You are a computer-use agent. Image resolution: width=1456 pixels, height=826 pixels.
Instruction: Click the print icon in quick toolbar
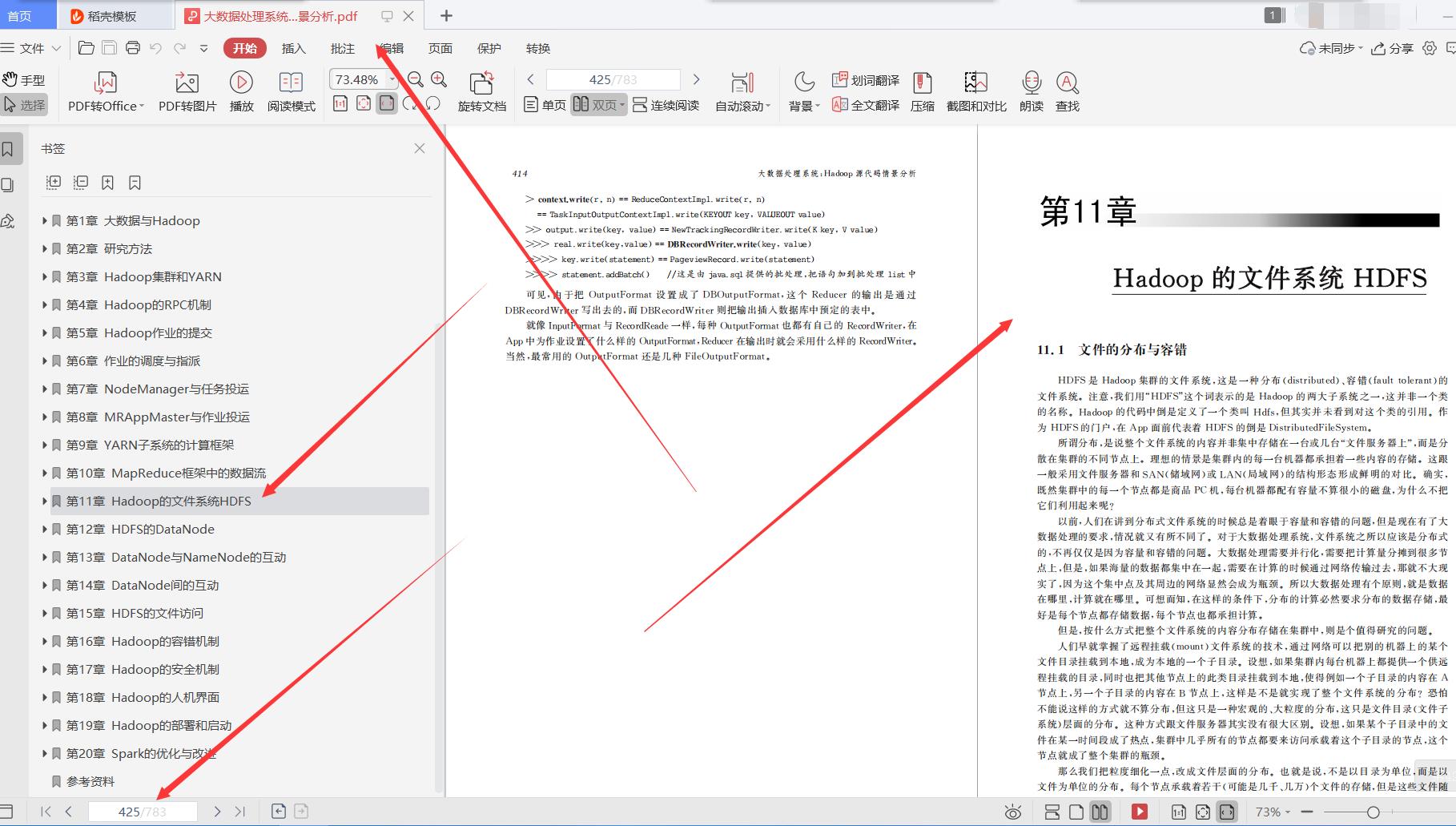pos(133,48)
